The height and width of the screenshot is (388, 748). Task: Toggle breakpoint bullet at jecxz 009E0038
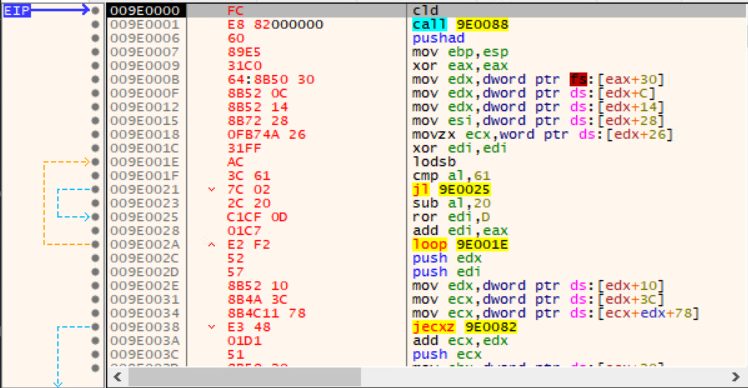pyautogui.click(x=95, y=327)
